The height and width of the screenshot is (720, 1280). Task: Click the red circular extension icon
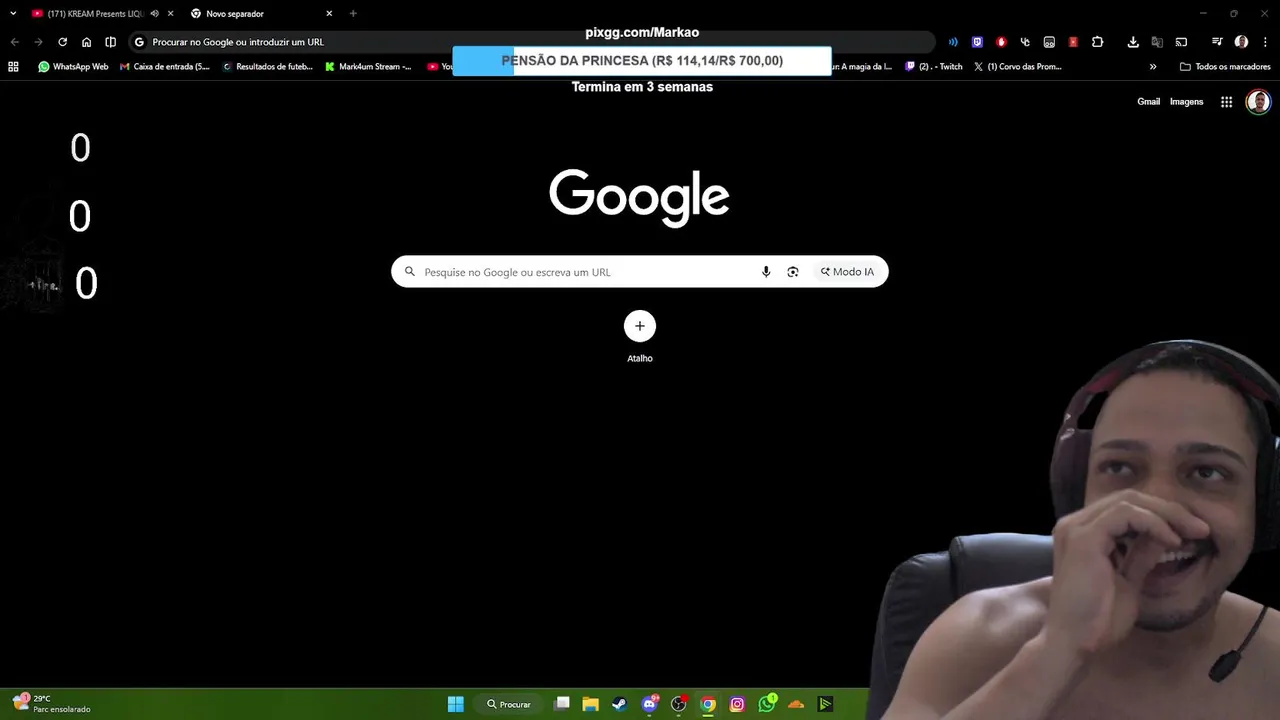tap(1001, 42)
